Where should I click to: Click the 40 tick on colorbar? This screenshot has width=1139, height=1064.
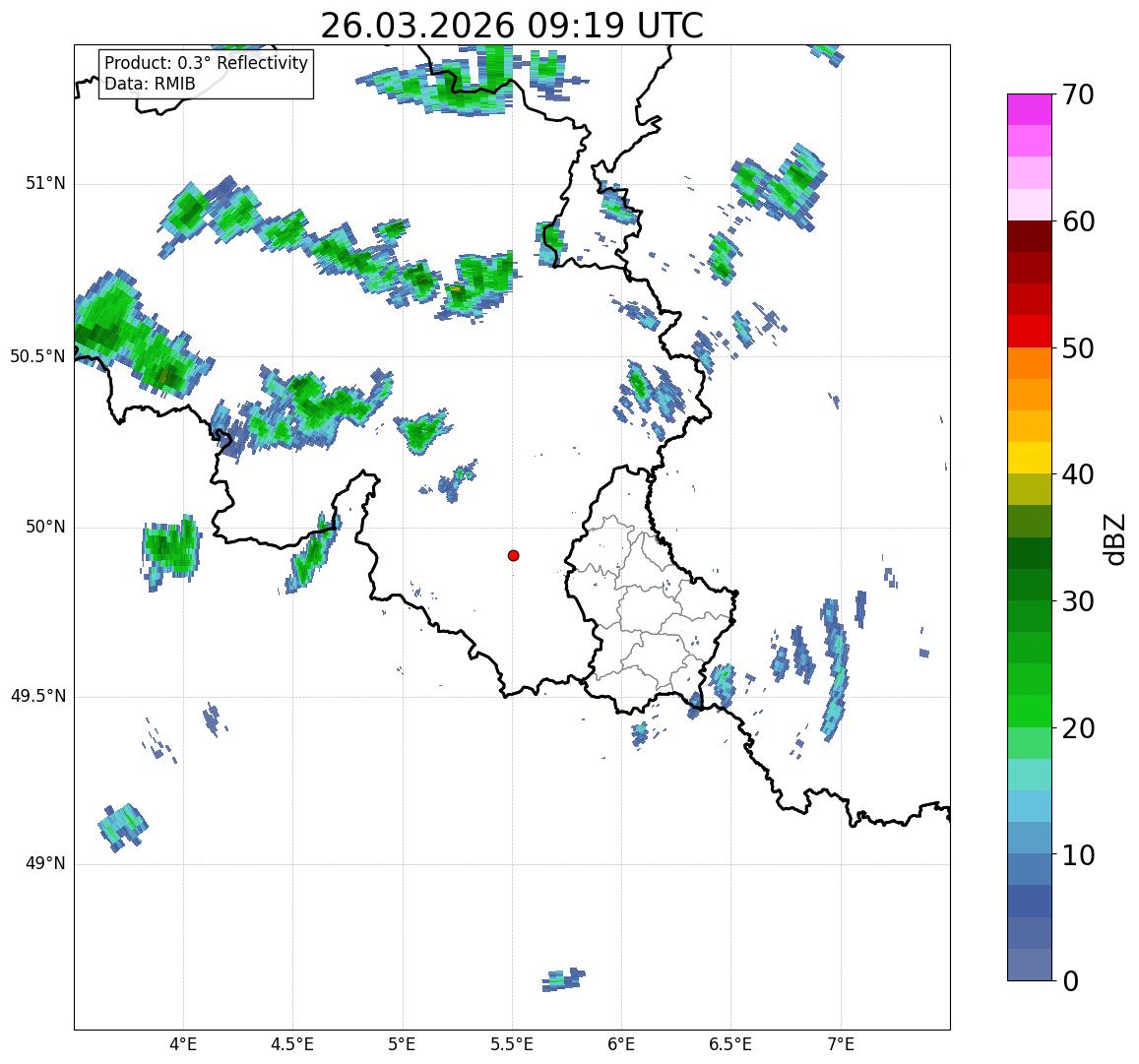tap(1077, 475)
